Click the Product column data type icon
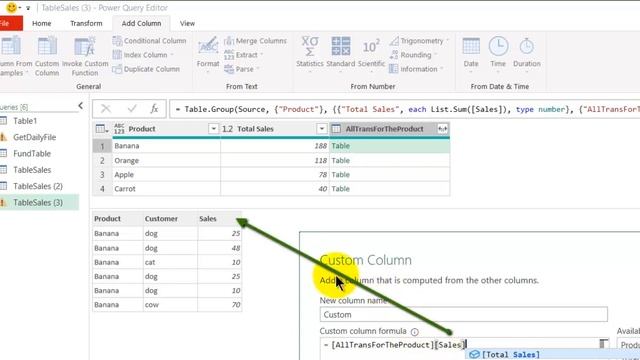This screenshot has height=360, width=640. coord(119,129)
